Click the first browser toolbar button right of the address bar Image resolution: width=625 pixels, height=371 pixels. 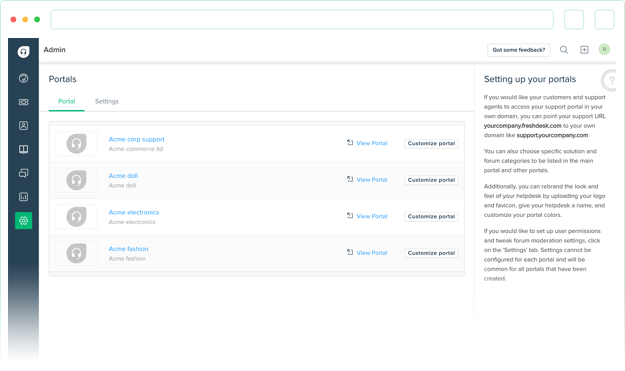[574, 20]
